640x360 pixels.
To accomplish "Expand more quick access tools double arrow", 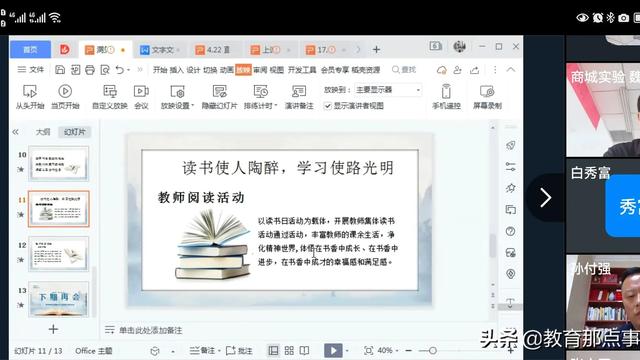I will click(x=140, y=70).
